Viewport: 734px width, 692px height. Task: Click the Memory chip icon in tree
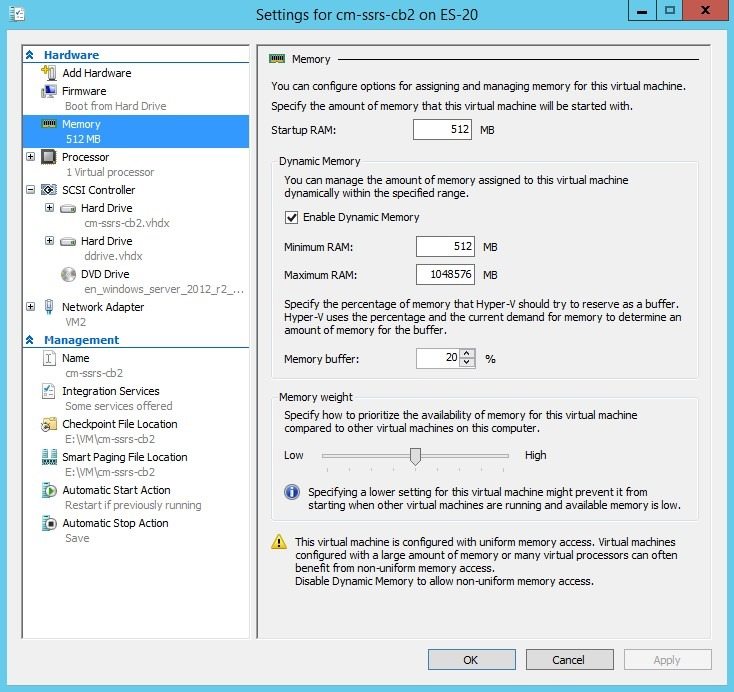[49, 124]
